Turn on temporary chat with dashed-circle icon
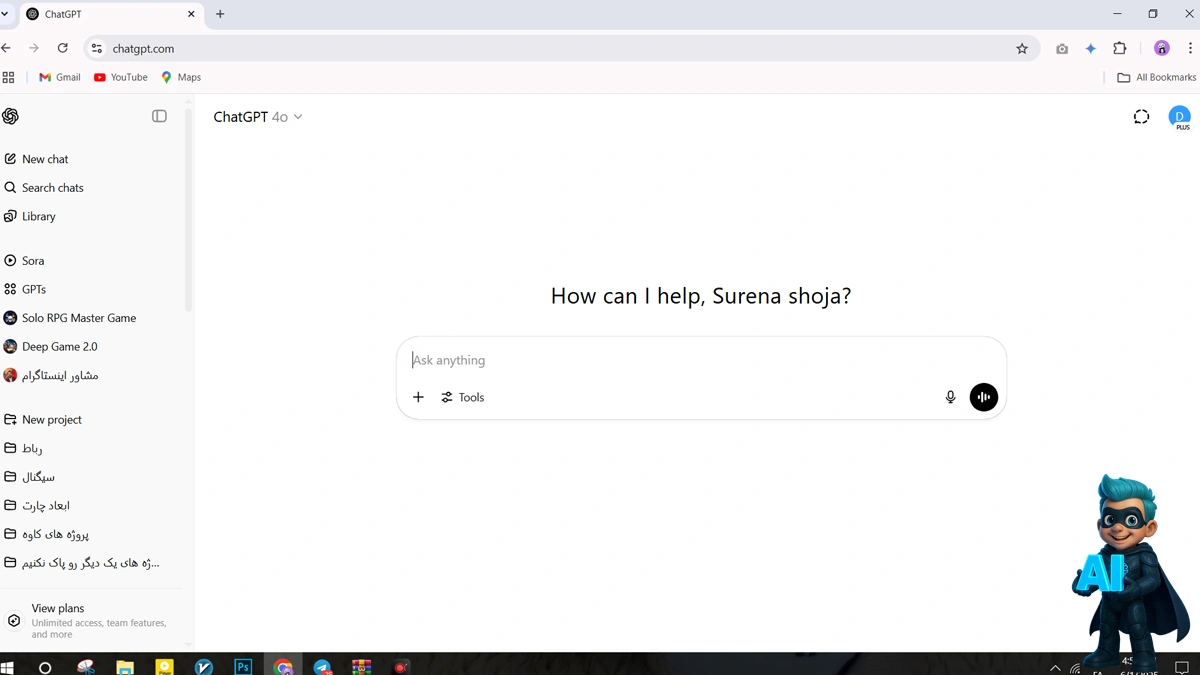Screen dimensions: 1200x675 (1141, 117)
